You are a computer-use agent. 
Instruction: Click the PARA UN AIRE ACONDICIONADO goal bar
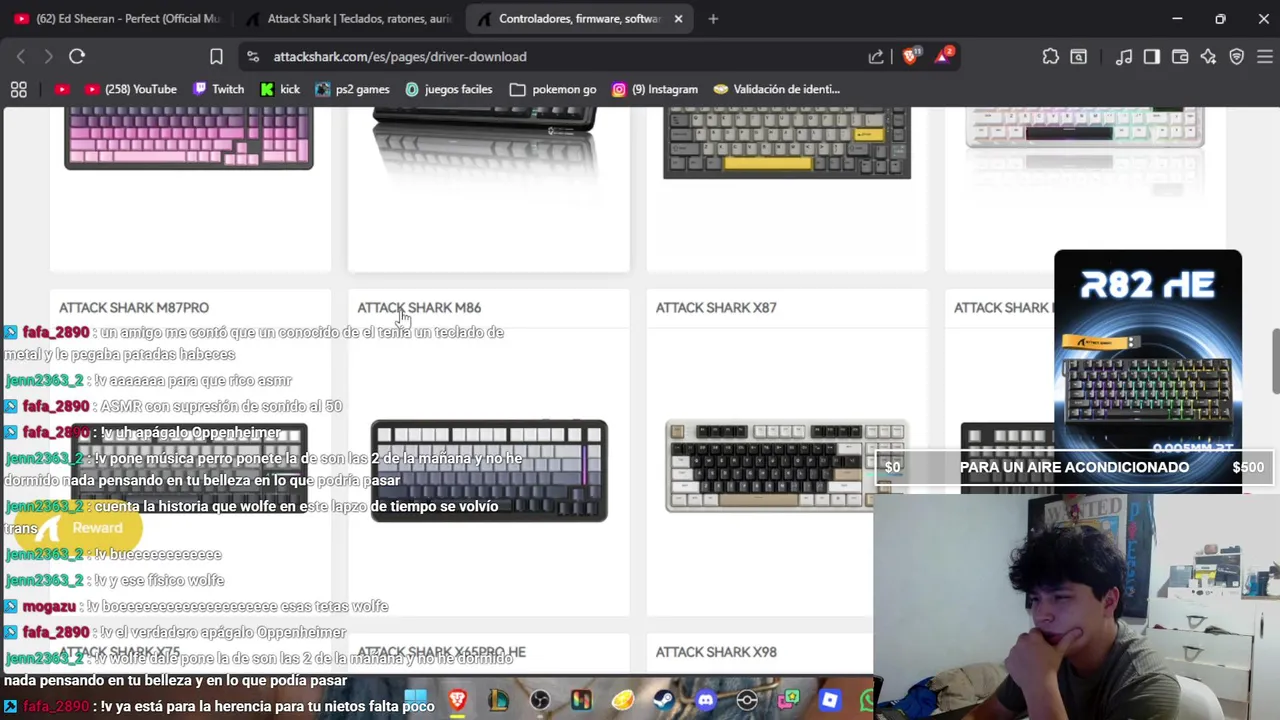coord(1074,467)
